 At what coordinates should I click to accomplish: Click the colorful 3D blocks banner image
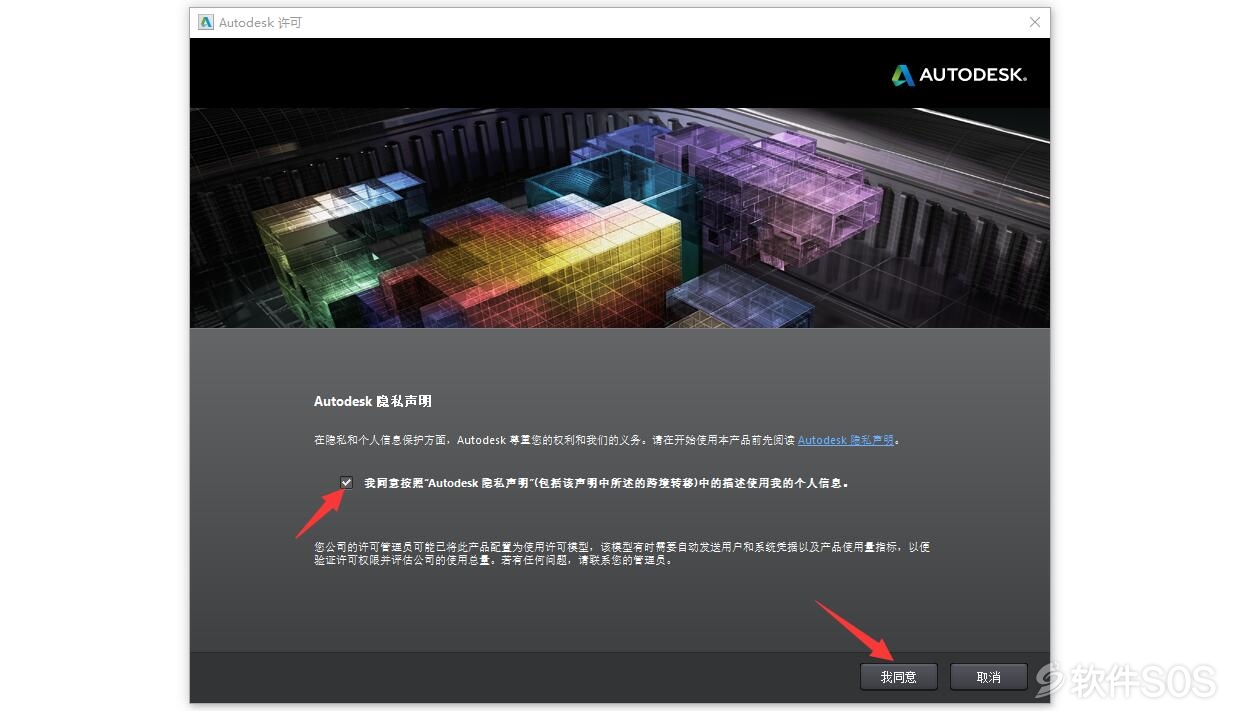pyautogui.click(x=620, y=218)
